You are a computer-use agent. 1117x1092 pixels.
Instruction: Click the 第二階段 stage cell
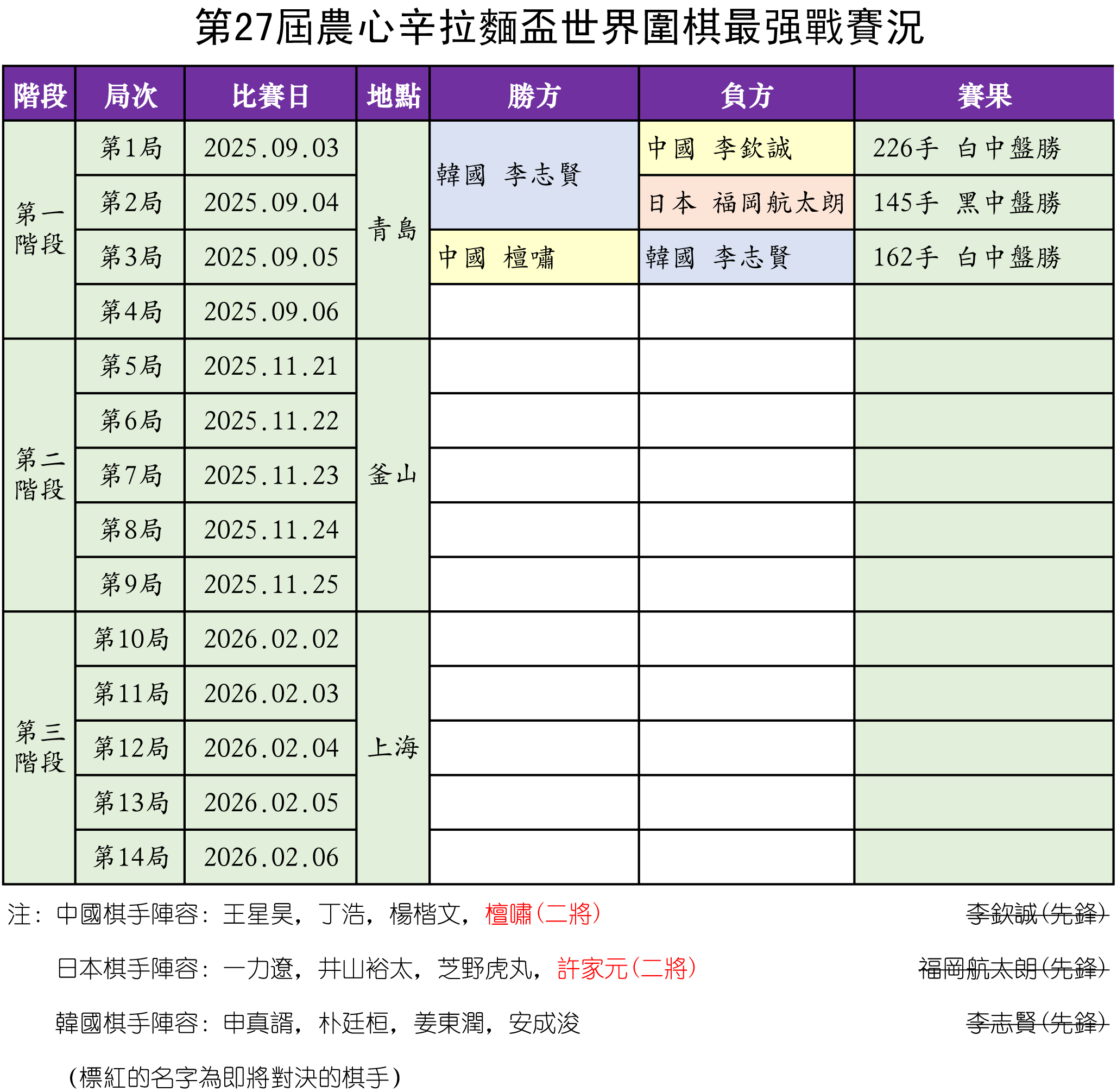coord(39,475)
